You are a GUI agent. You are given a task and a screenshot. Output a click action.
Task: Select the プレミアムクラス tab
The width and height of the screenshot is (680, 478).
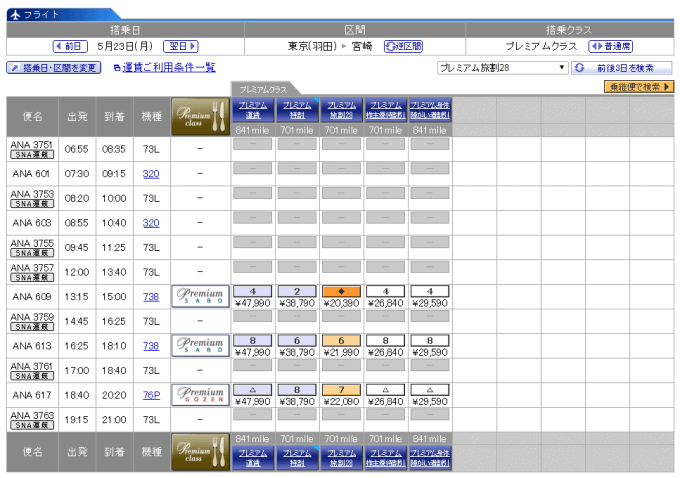point(263,89)
